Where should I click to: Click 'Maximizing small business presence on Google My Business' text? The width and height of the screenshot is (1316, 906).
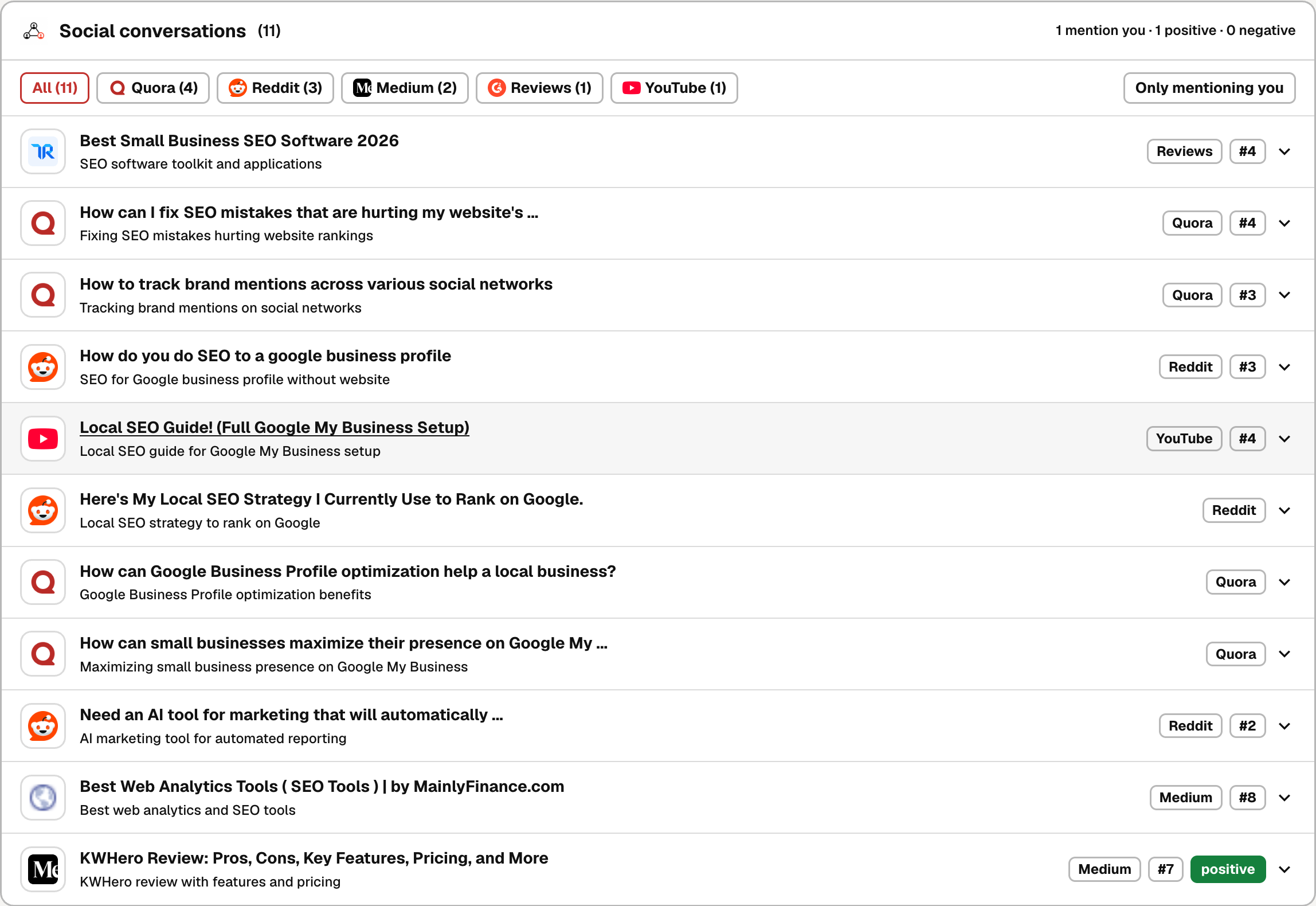(x=273, y=667)
